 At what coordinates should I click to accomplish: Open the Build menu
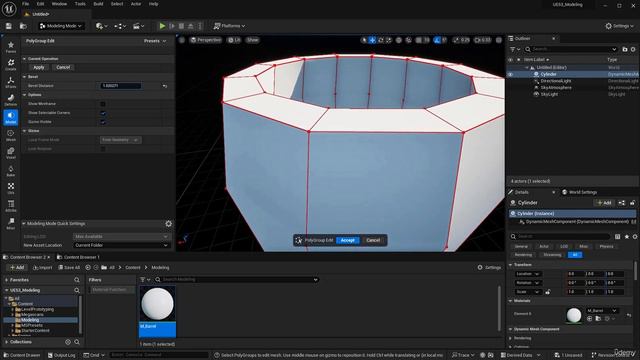point(98,4)
